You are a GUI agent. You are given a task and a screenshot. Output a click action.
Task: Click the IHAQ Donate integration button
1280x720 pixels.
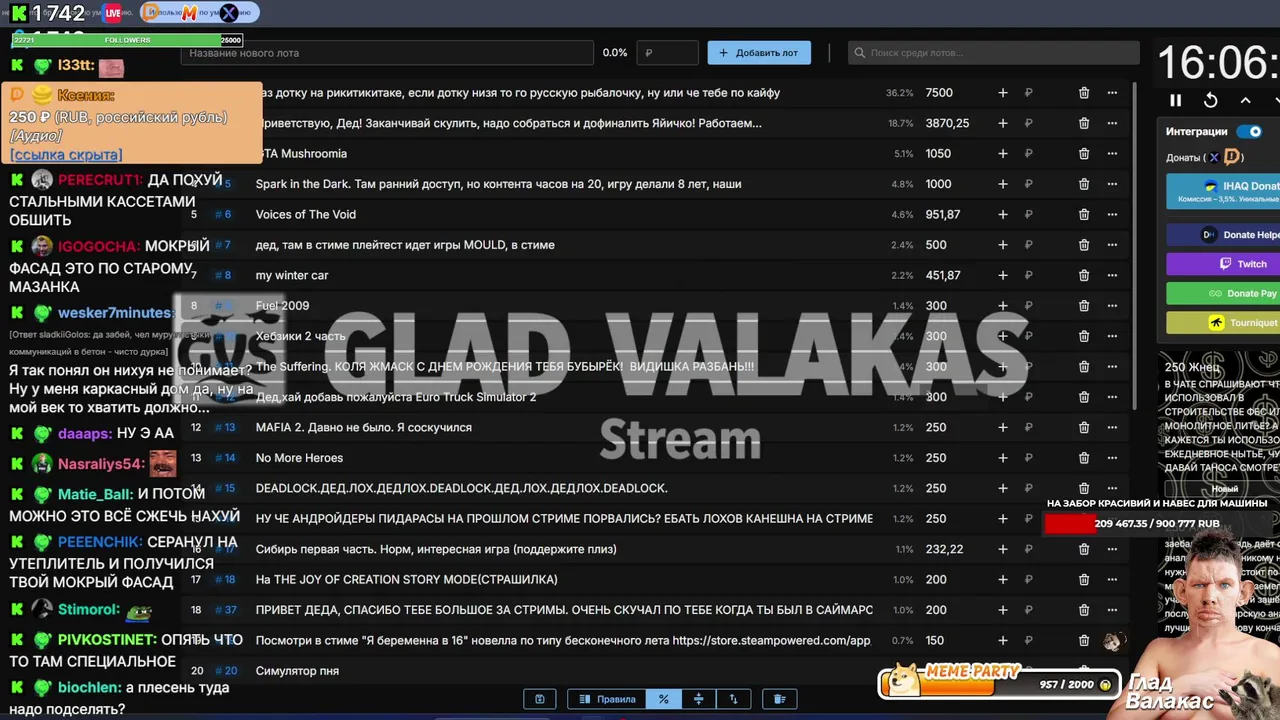tap(1223, 191)
